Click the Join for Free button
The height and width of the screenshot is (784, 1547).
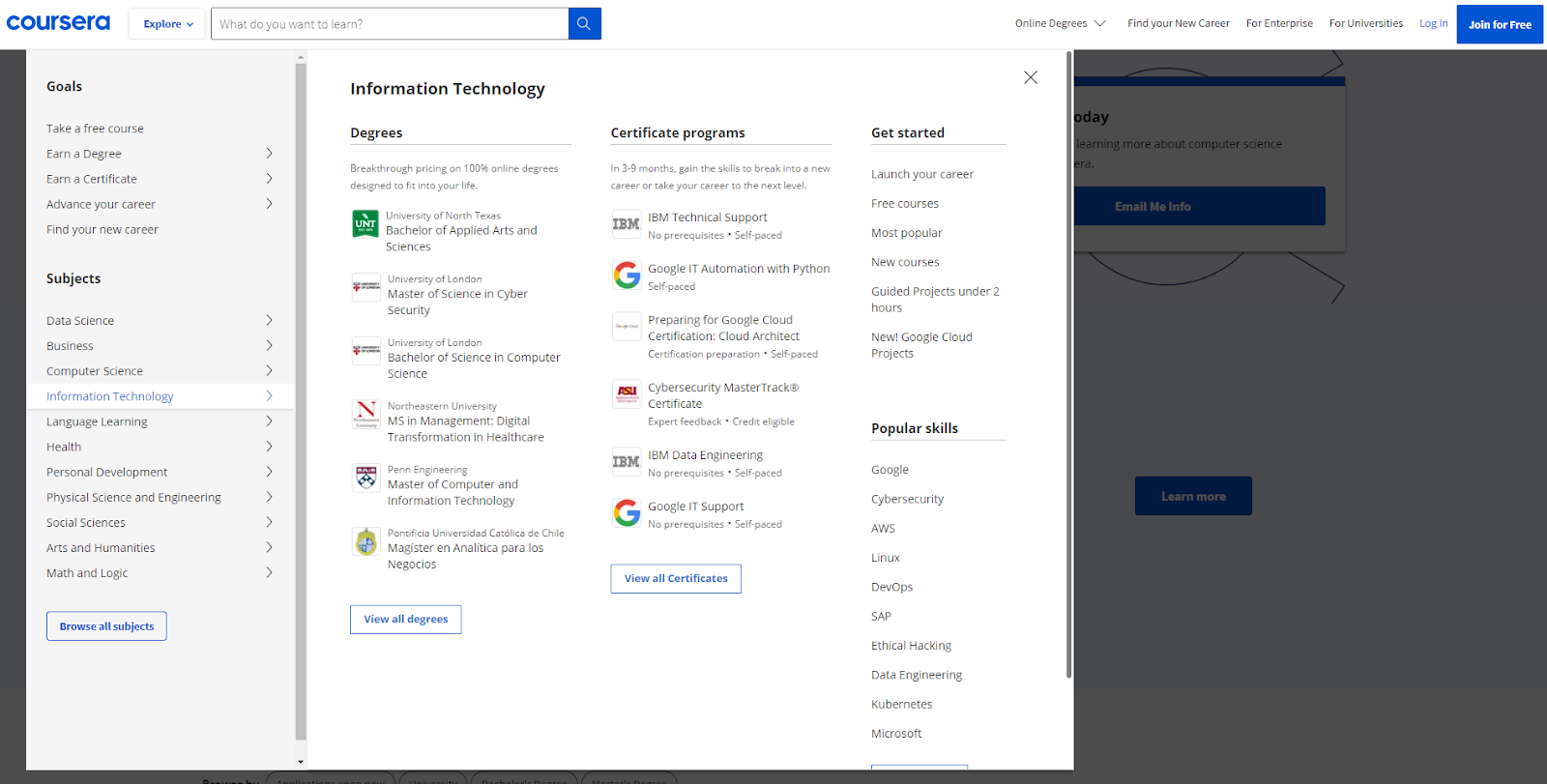pos(1500,25)
